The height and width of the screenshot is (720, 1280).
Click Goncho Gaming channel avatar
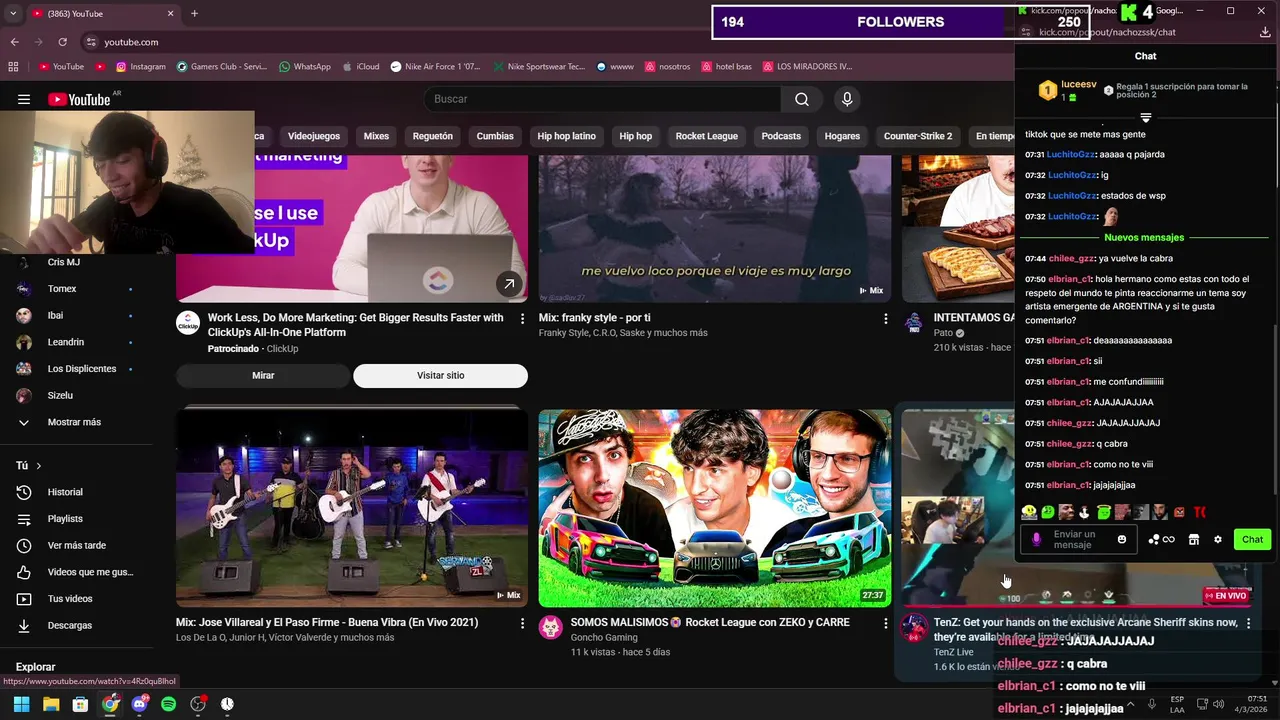[551, 627]
